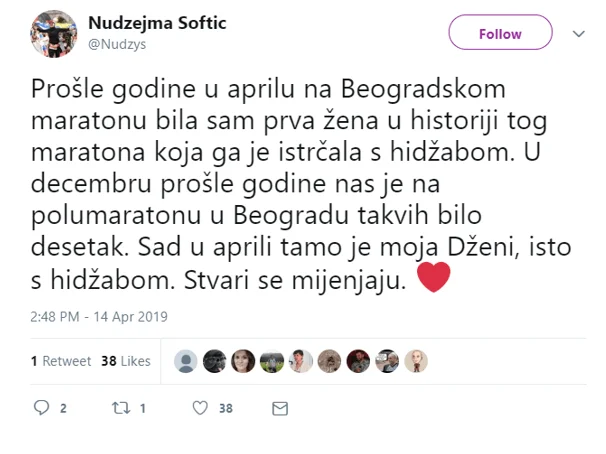Click the third liker's avatar, the dark-haired woman
The width and height of the screenshot is (606, 454).
click(x=243, y=361)
